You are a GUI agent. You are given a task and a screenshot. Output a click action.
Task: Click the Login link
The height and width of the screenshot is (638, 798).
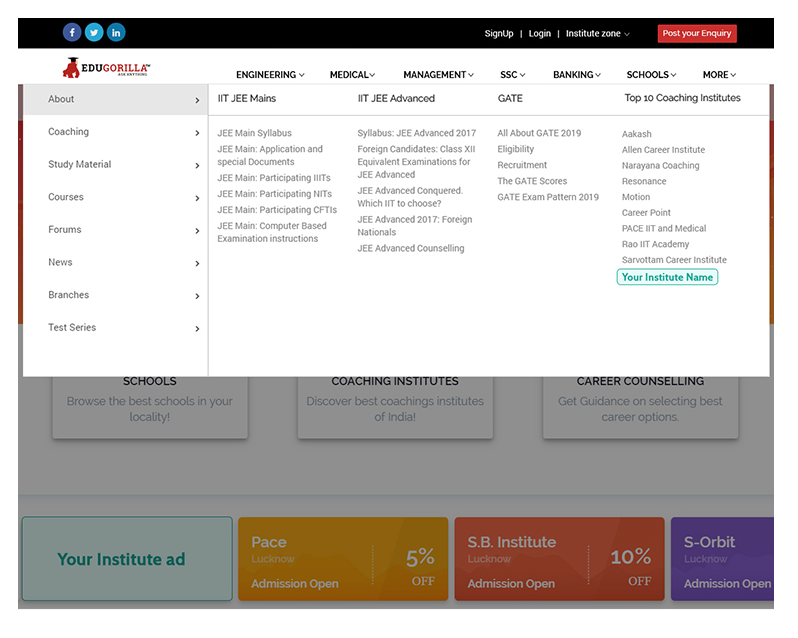coord(539,34)
